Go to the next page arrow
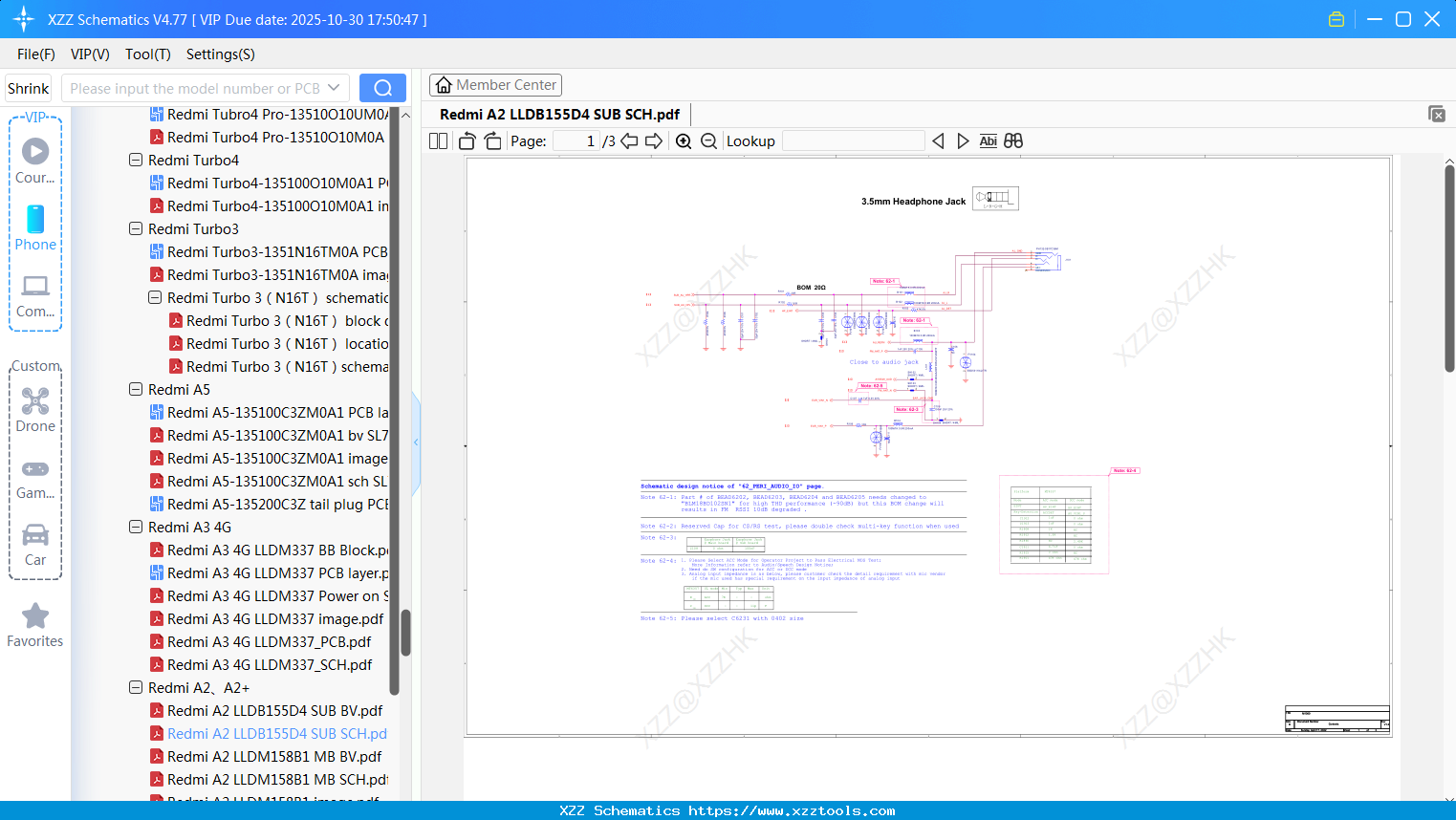Image resolution: width=1456 pixels, height=820 pixels. (x=654, y=141)
